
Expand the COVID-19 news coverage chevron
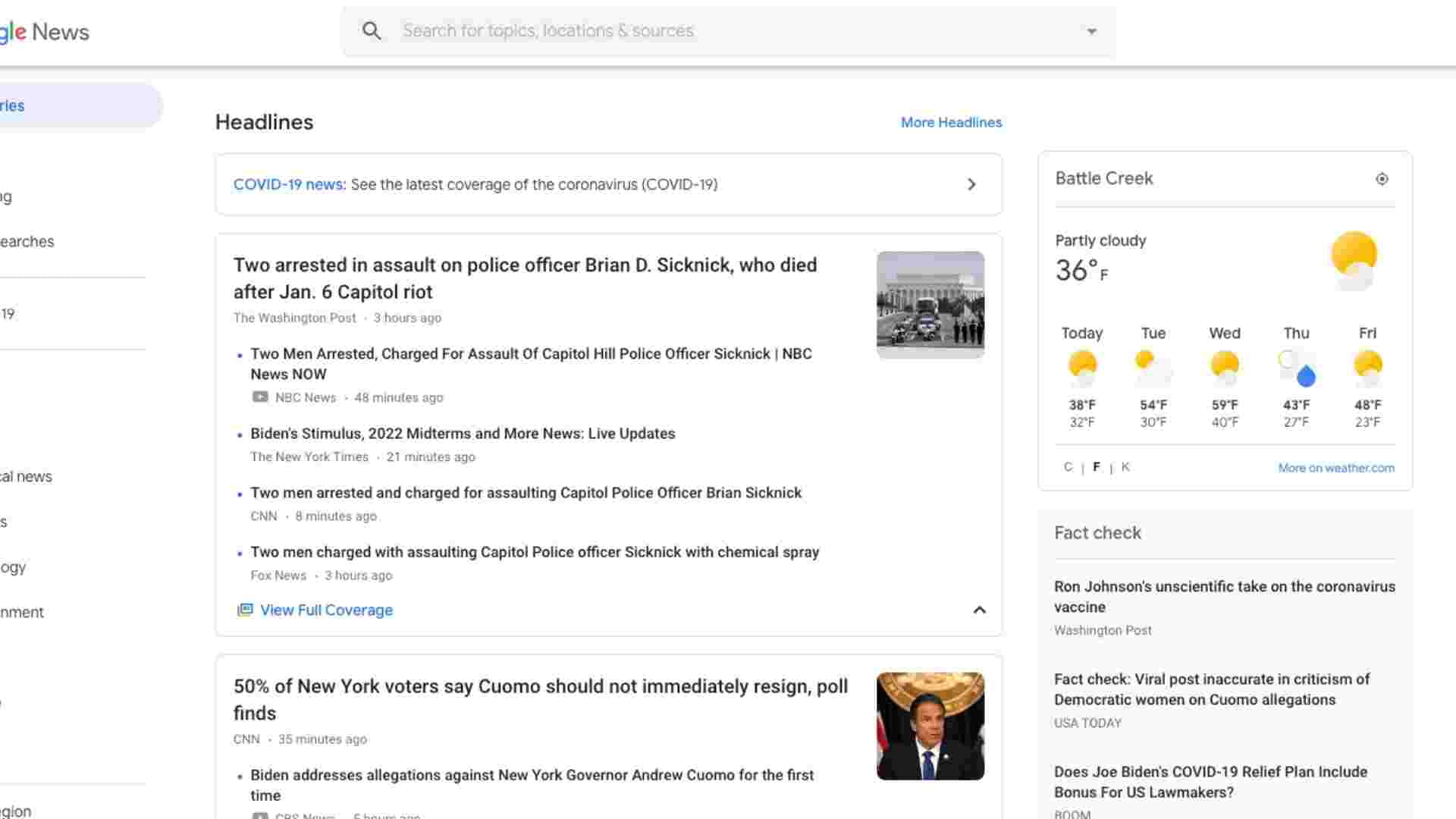click(x=971, y=184)
